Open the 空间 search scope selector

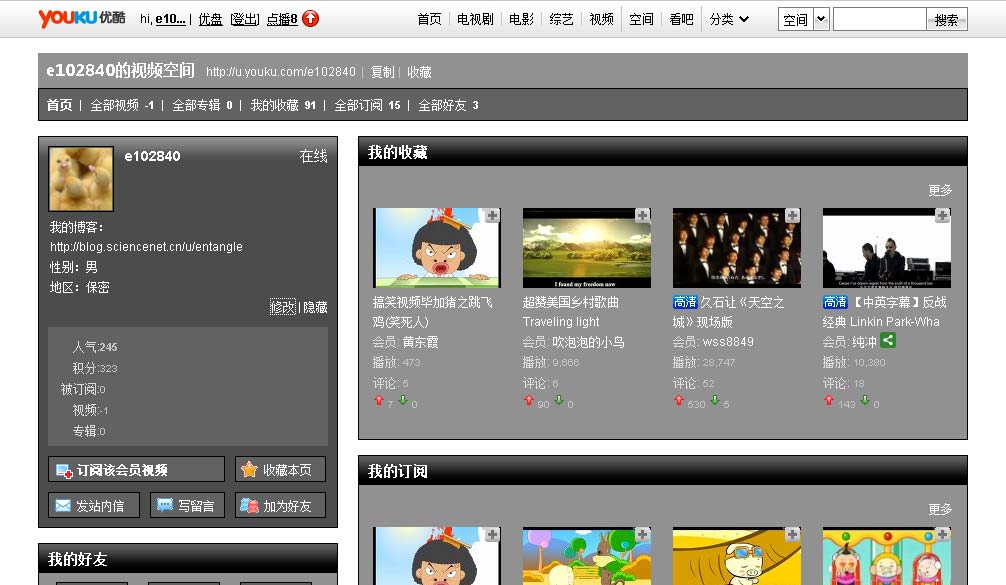click(x=803, y=18)
